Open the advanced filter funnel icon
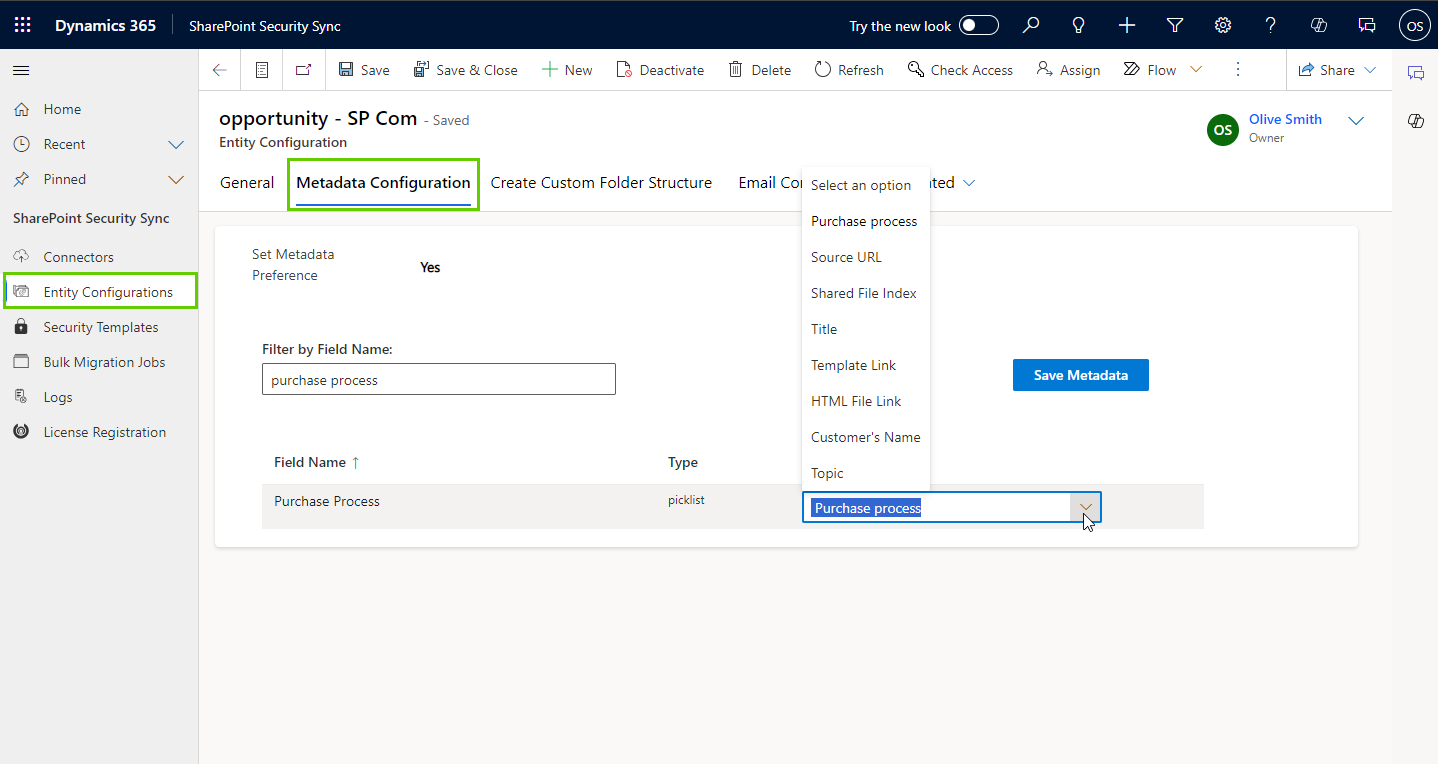Viewport: 1438px width, 764px height. tap(1175, 25)
